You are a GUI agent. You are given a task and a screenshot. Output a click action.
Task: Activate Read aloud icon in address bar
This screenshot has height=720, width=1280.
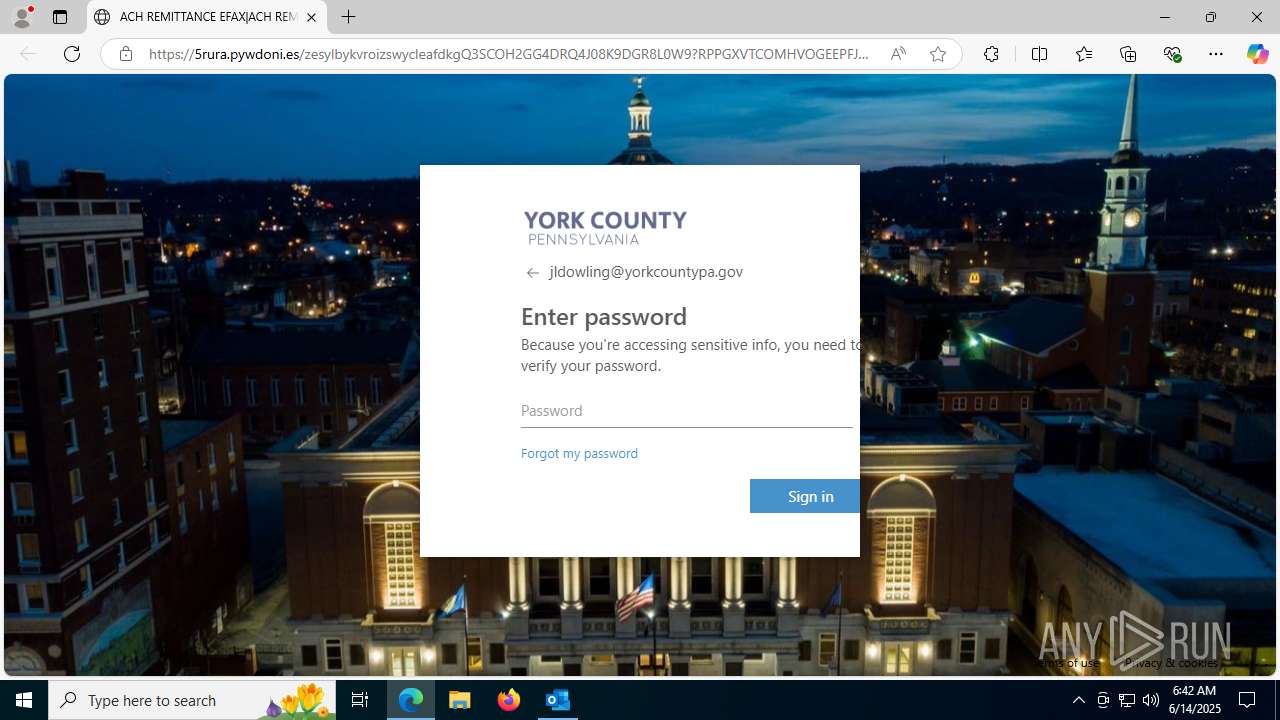(898, 54)
